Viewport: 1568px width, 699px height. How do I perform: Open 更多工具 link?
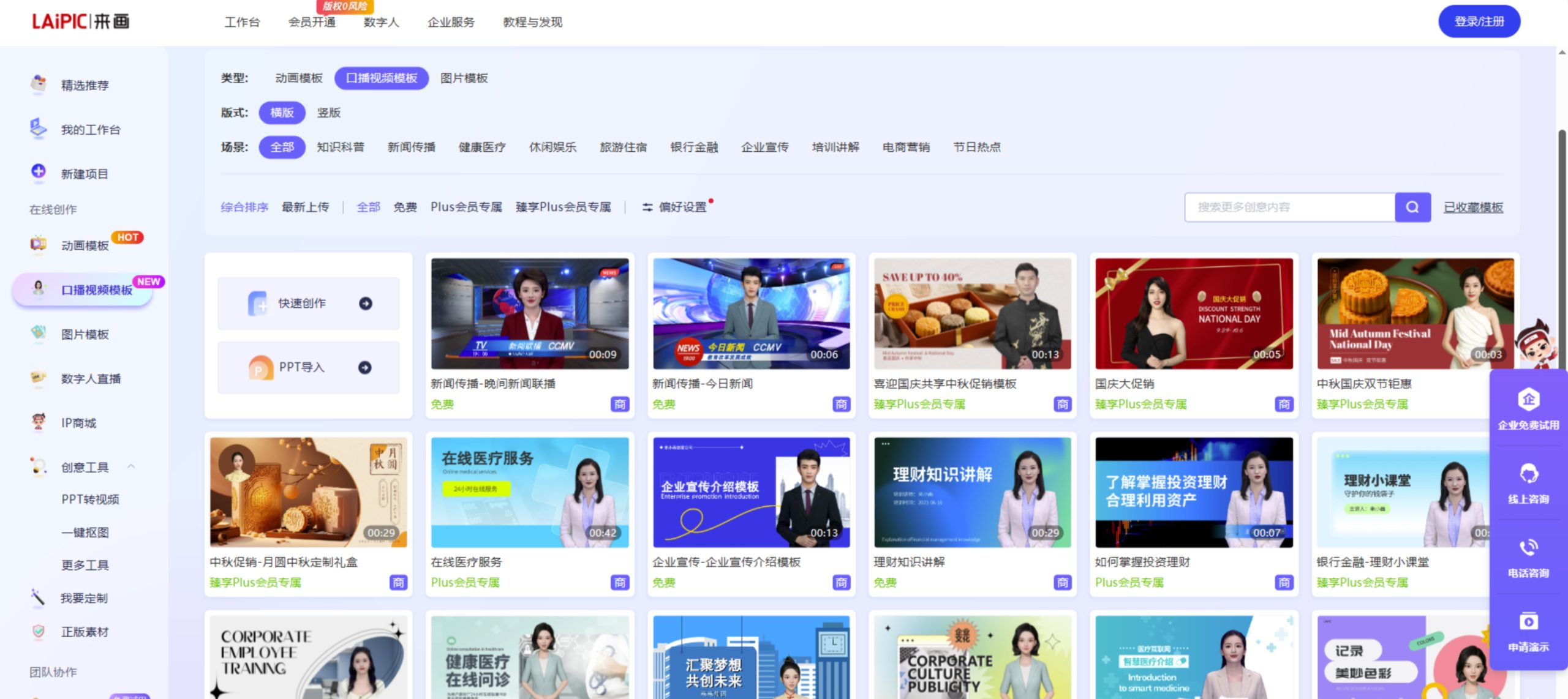85,564
